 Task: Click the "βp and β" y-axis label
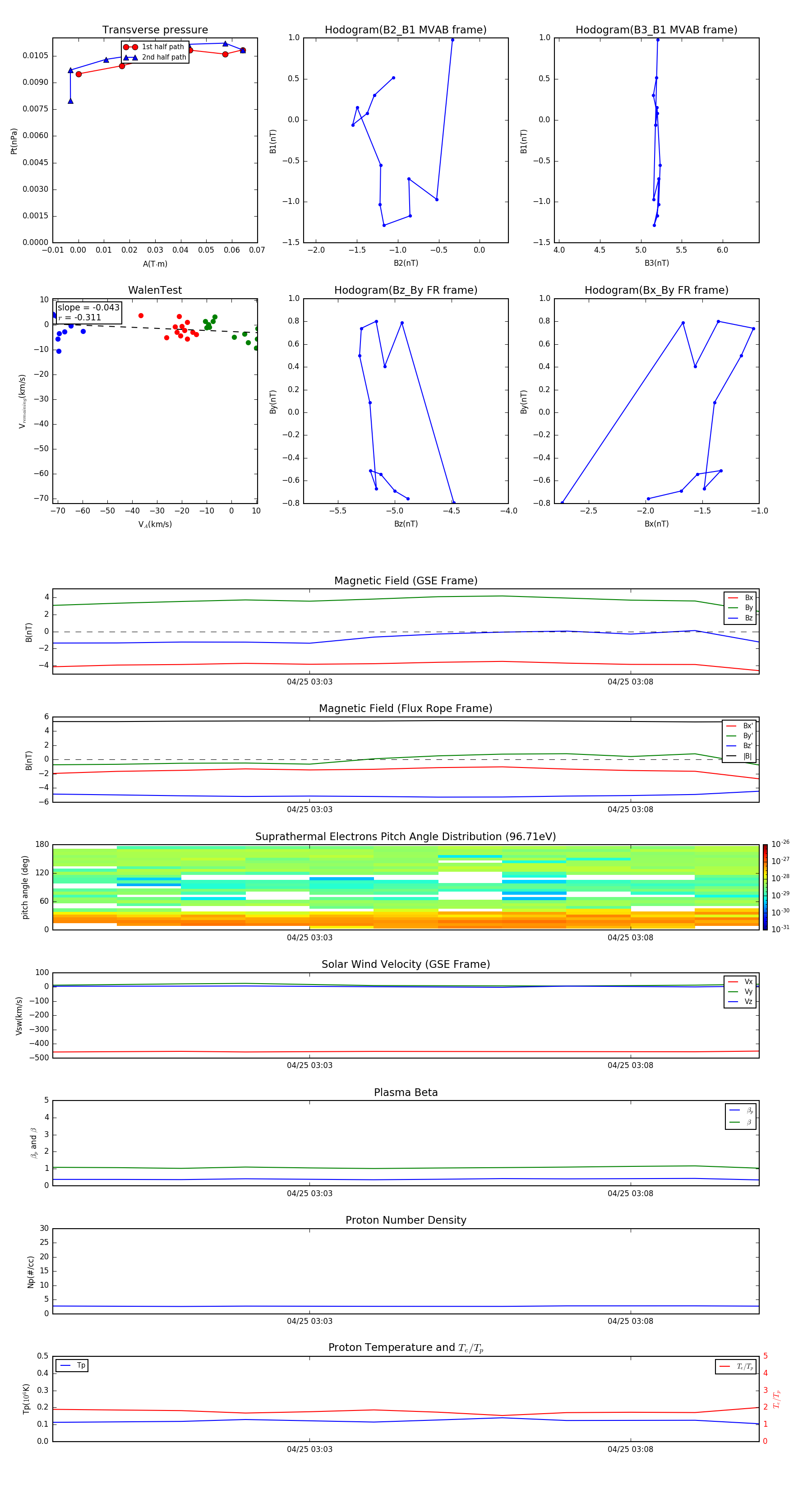click(x=33, y=1143)
